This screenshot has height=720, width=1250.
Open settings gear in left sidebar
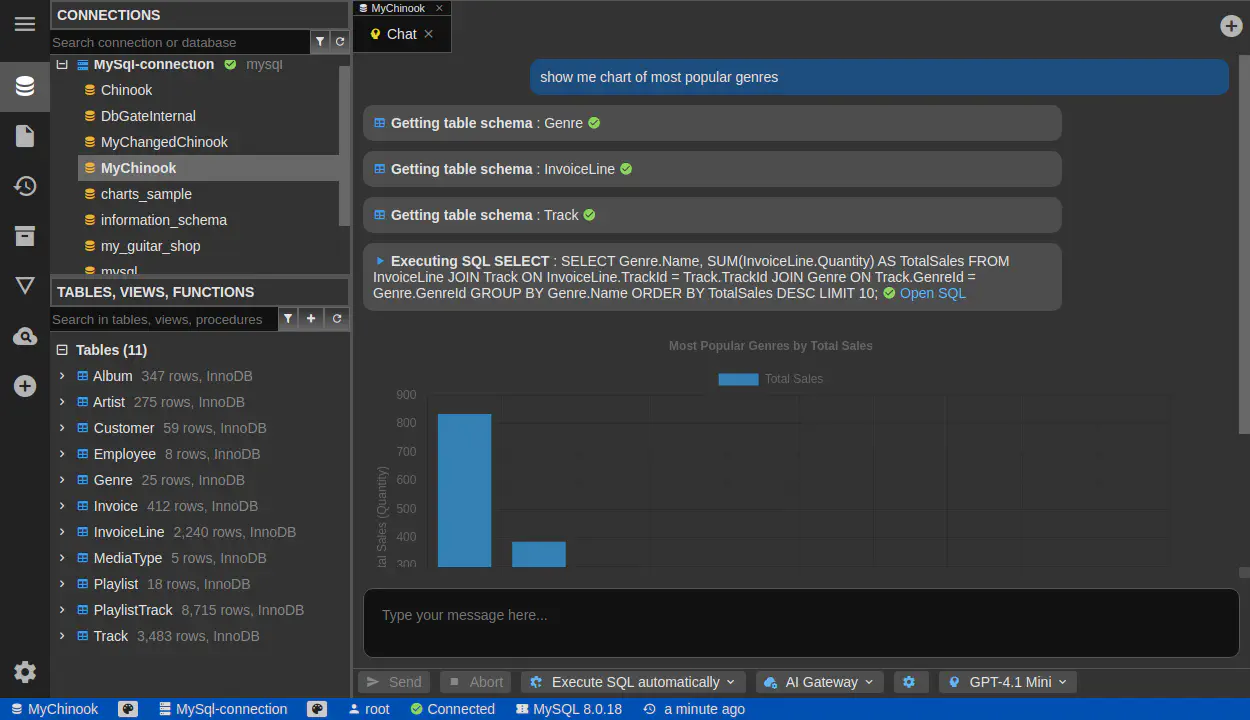click(25, 672)
